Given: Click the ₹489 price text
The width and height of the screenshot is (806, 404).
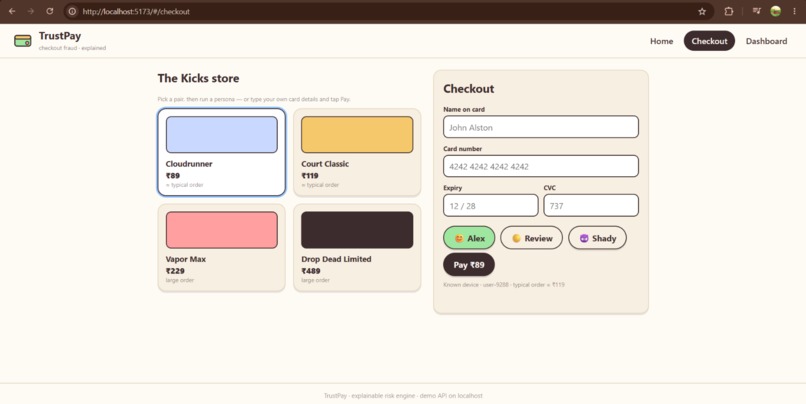Looking at the screenshot, I should click(x=311, y=271).
